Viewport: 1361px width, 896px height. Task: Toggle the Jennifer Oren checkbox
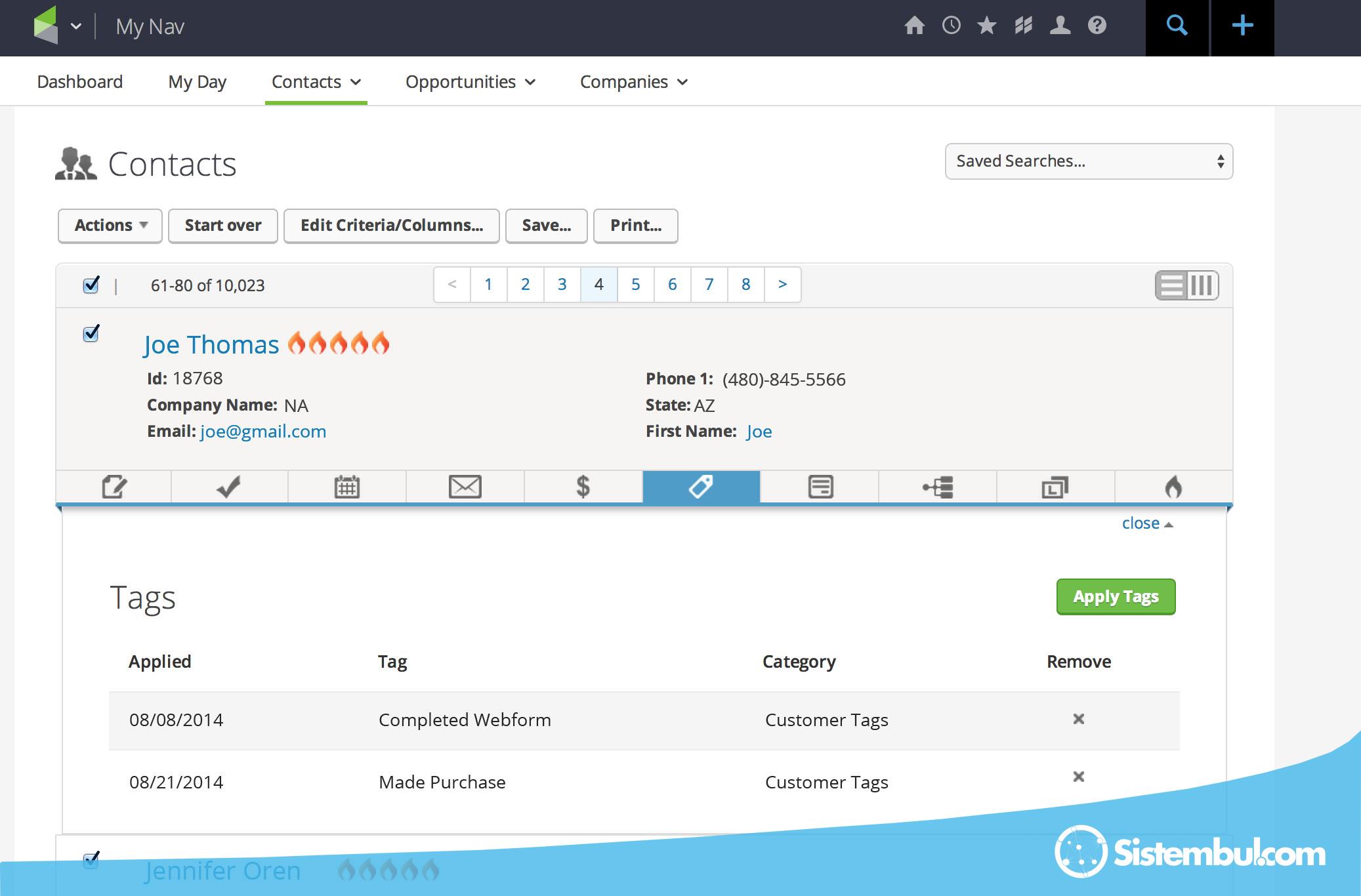[x=91, y=859]
